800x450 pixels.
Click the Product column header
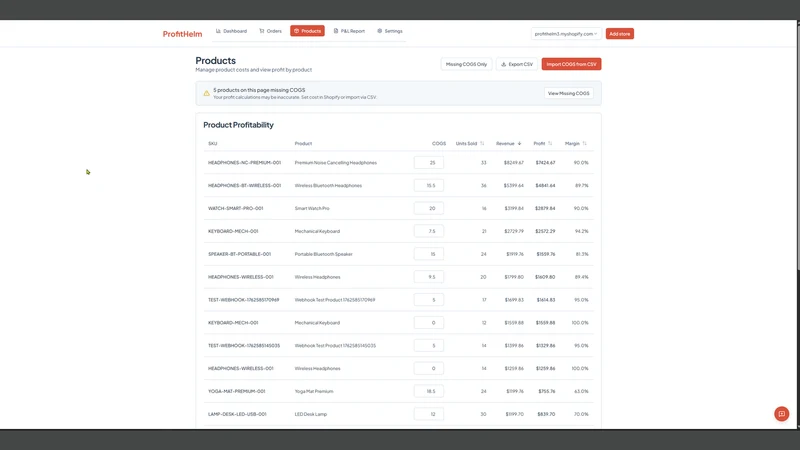click(x=303, y=143)
